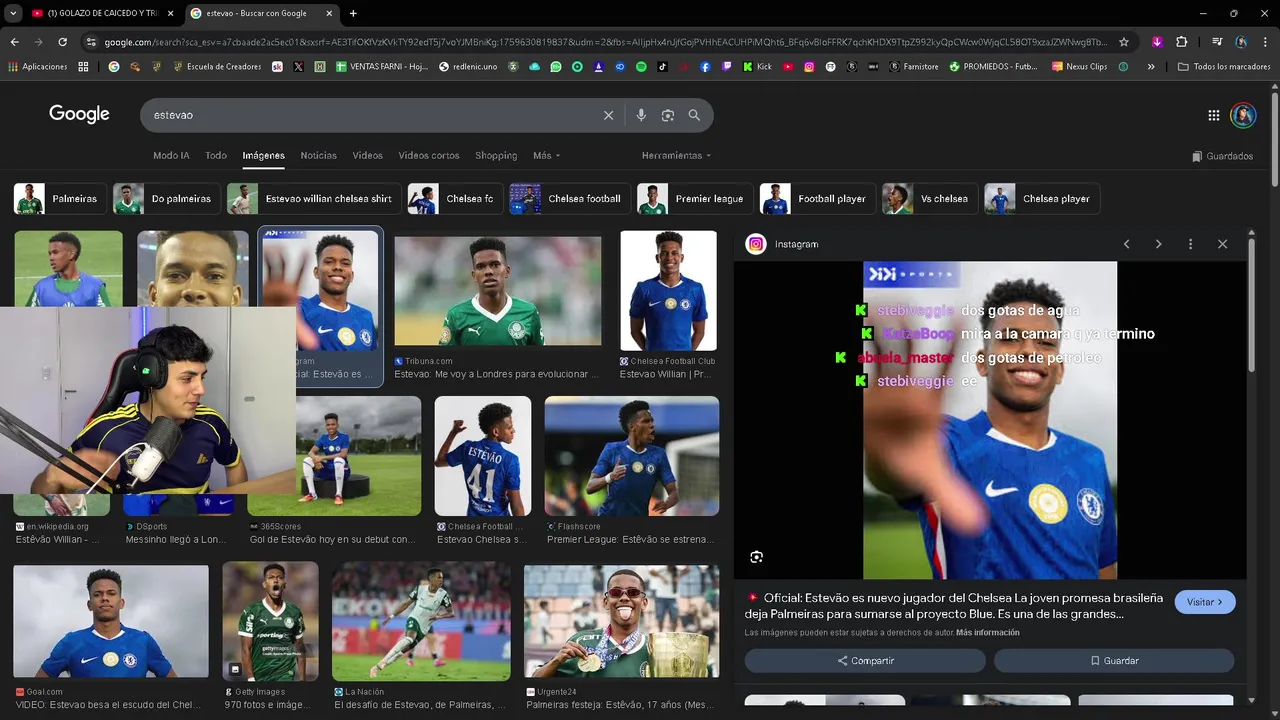
Task: Open the Más información copyright link
Action: pyautogui.click(x=987, y=633)
